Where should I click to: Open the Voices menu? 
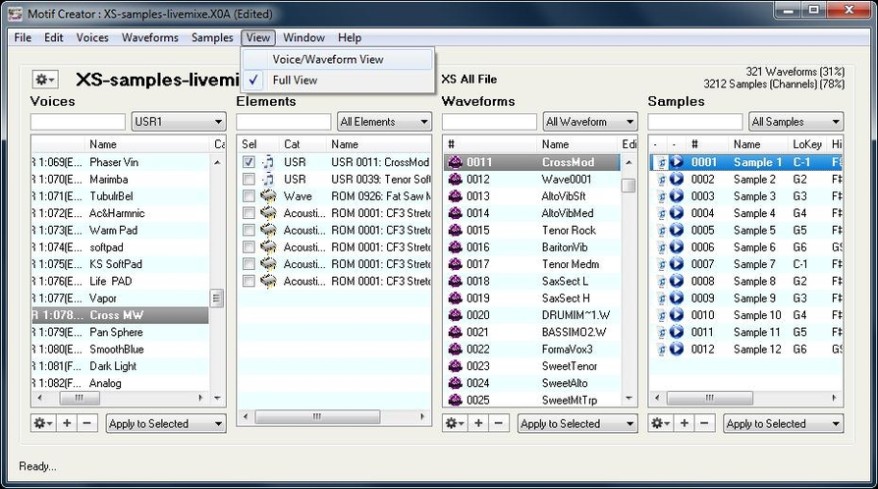pyautogui.click(x=92, y=38)
